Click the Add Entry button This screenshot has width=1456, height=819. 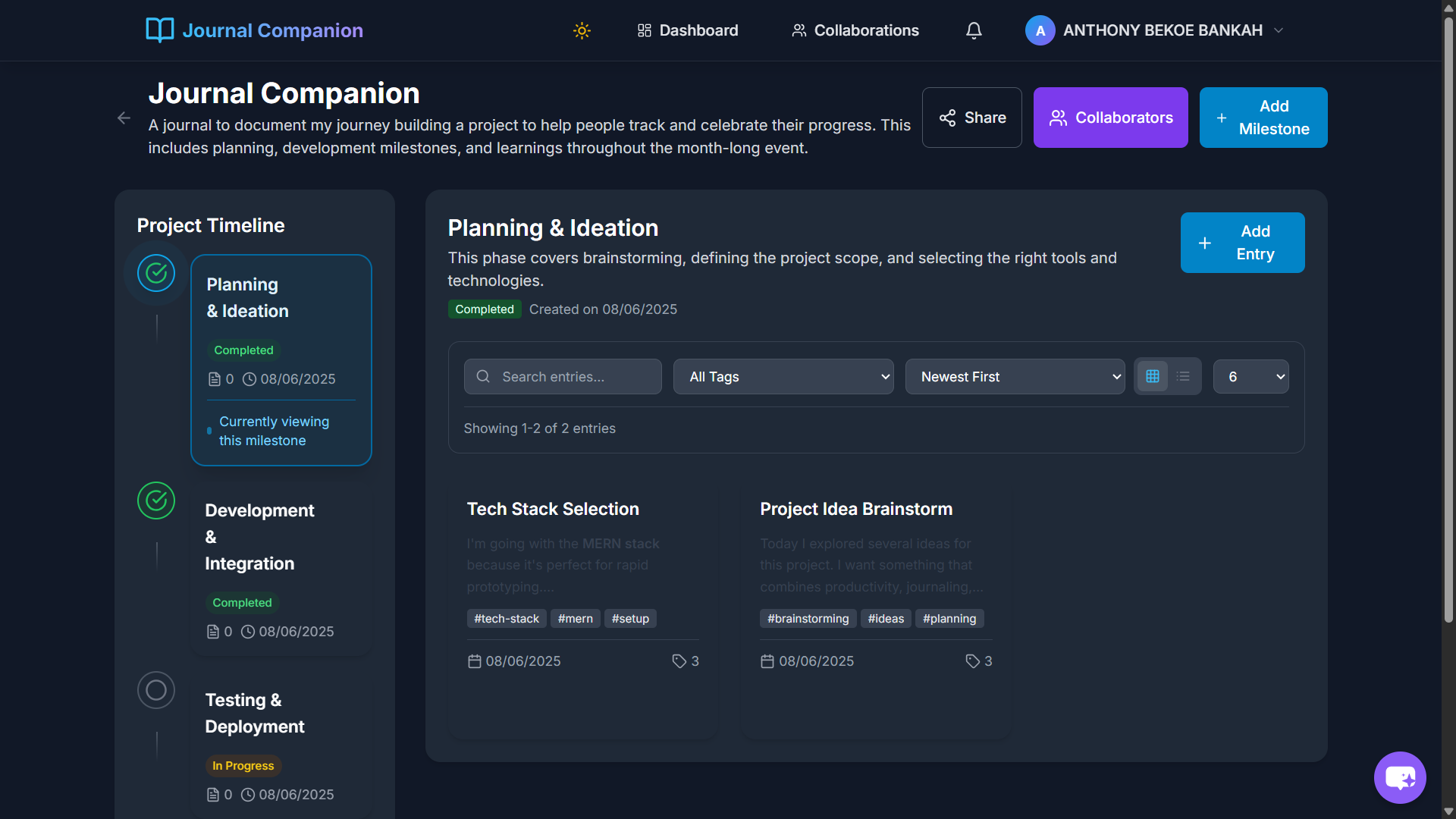point(1242,243)
